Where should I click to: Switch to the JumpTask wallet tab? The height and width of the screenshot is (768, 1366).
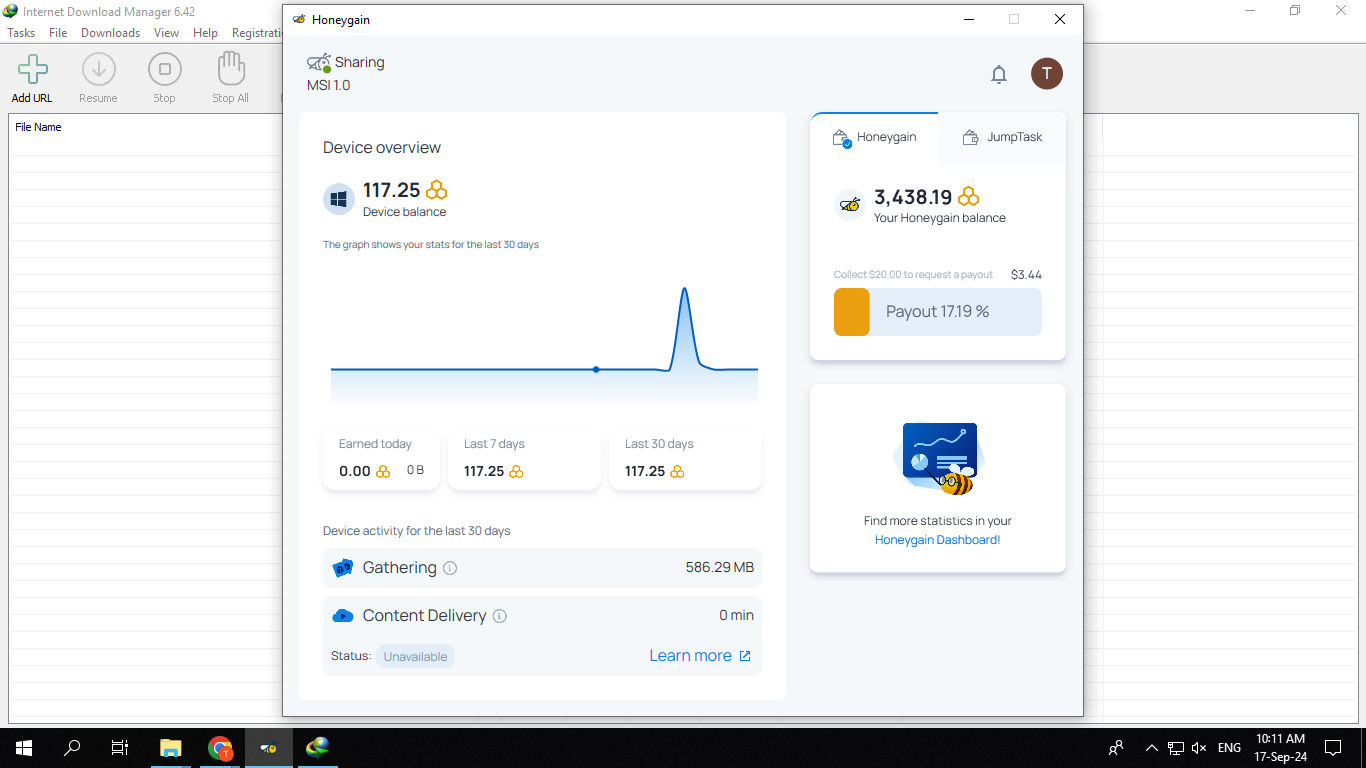1002,138
